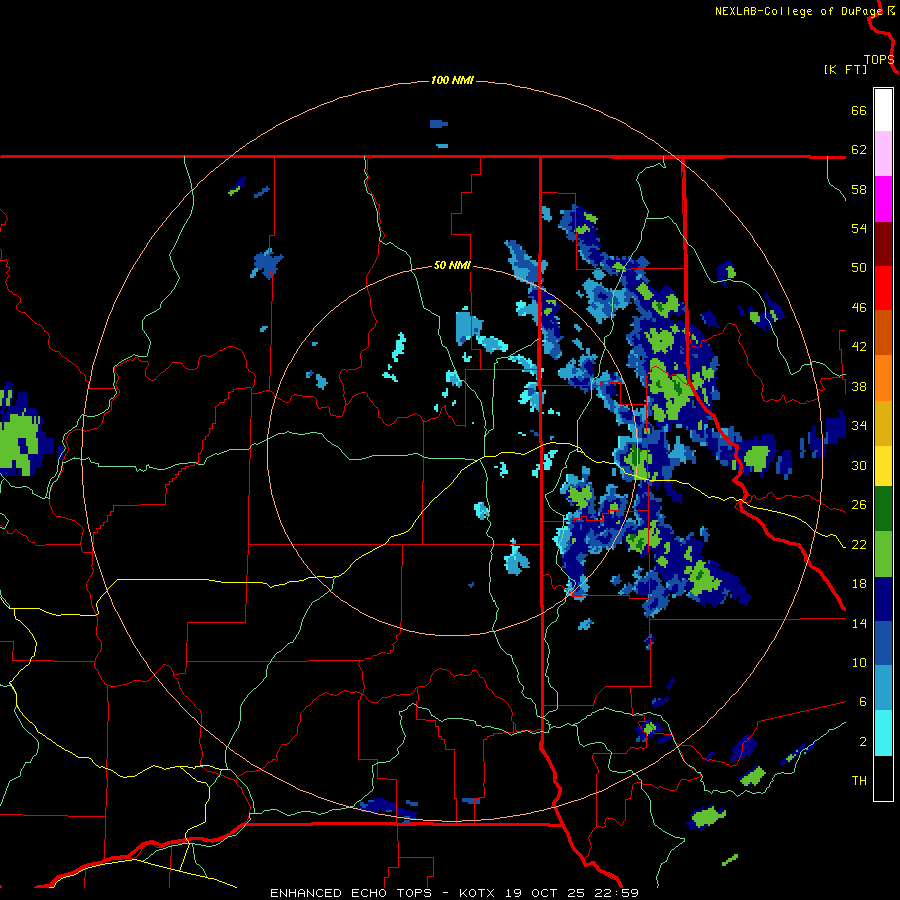Click the navy blue legend swatch
This screenshot has width=900, height=900.
pos(883,599)
